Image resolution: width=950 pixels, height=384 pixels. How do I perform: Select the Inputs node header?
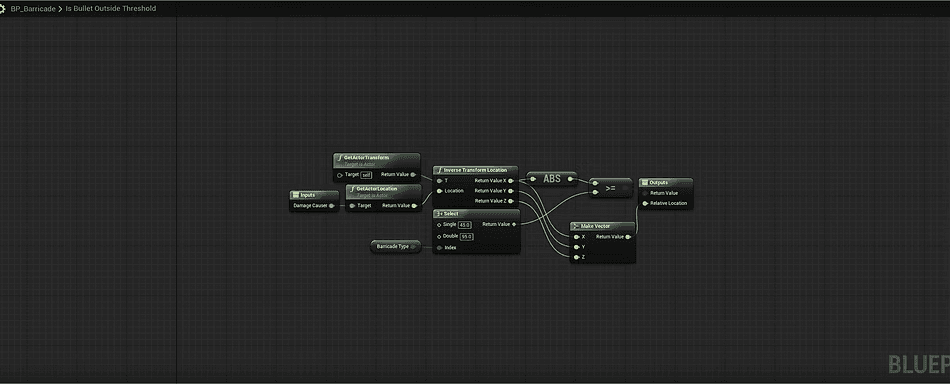coord(314,195)
